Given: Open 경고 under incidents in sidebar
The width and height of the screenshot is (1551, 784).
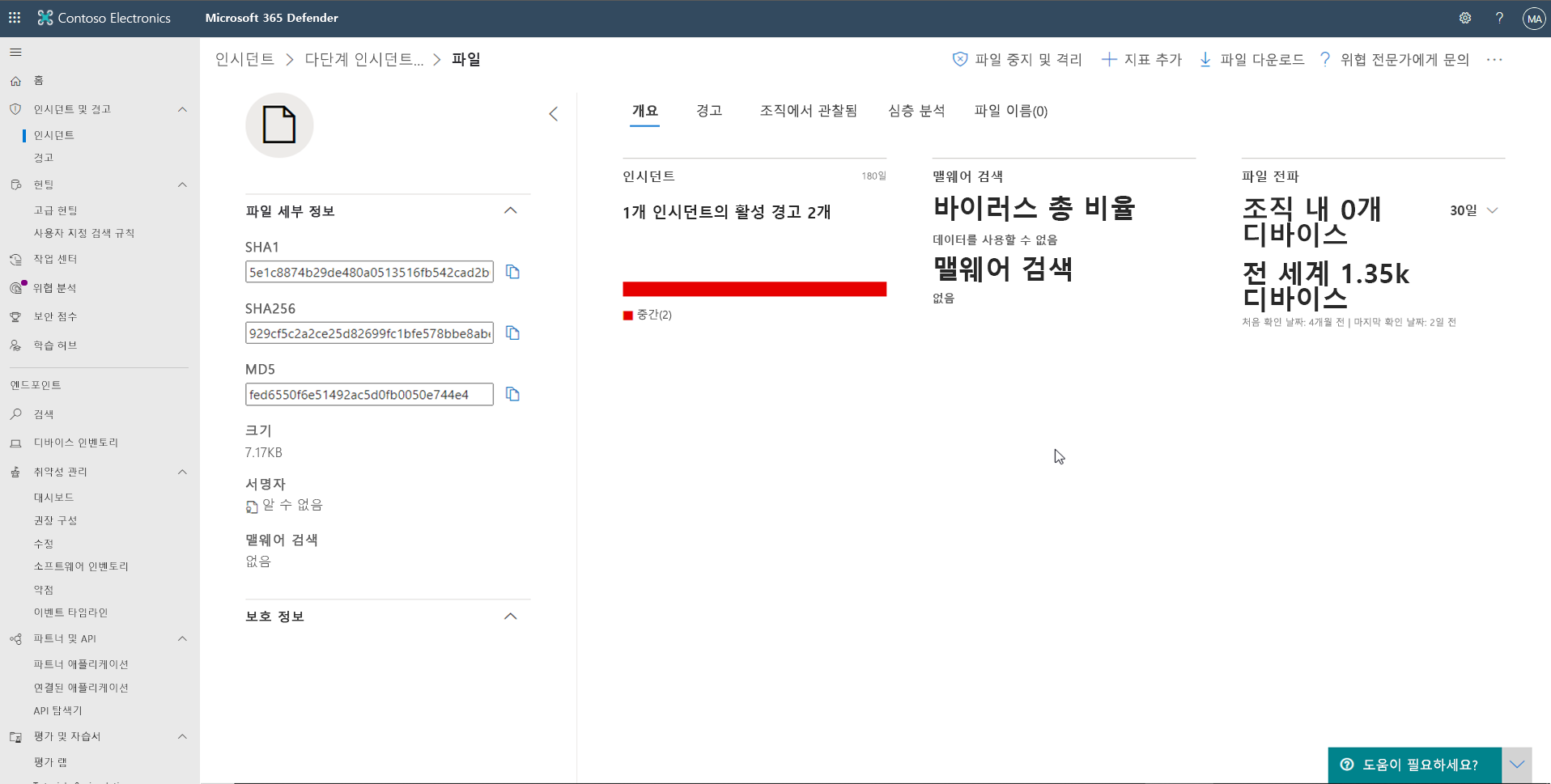Looking at the screenshot, I should point(44,158).
